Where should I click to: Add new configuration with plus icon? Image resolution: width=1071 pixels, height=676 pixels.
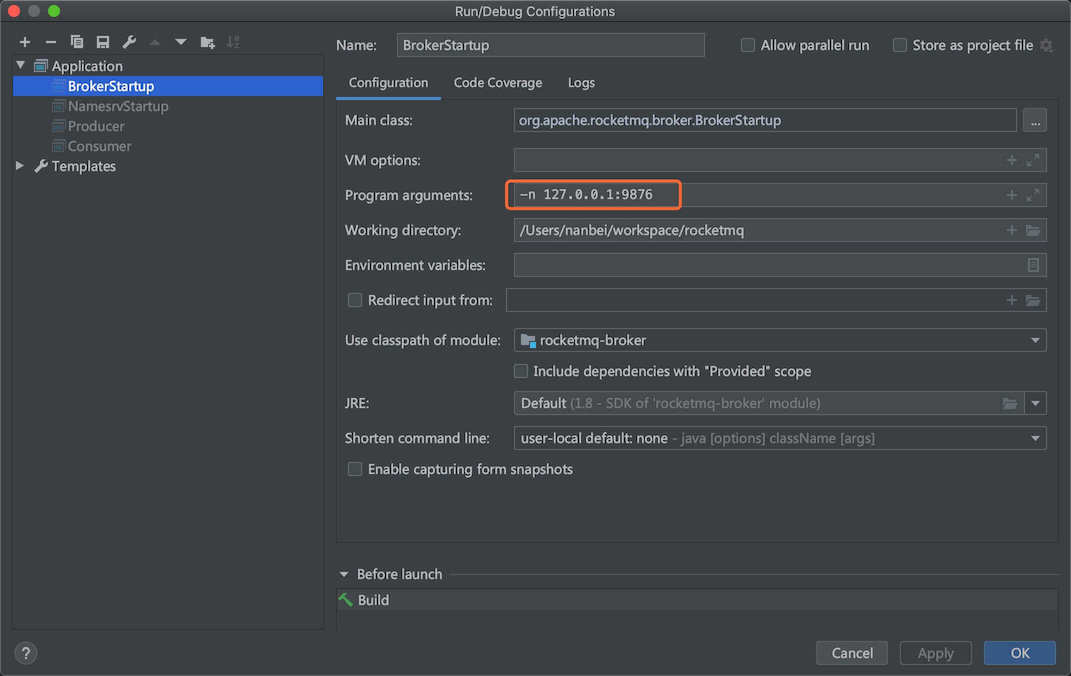pyautogui.click(x=25, y=42)
